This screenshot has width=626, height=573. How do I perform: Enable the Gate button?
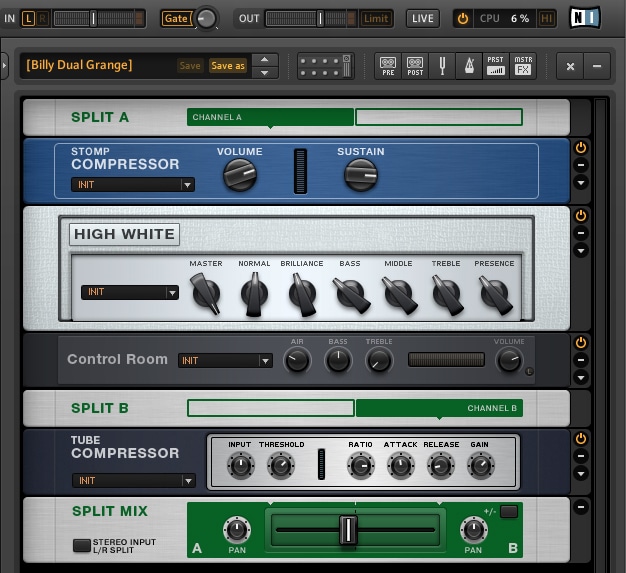tap(176, 18)
